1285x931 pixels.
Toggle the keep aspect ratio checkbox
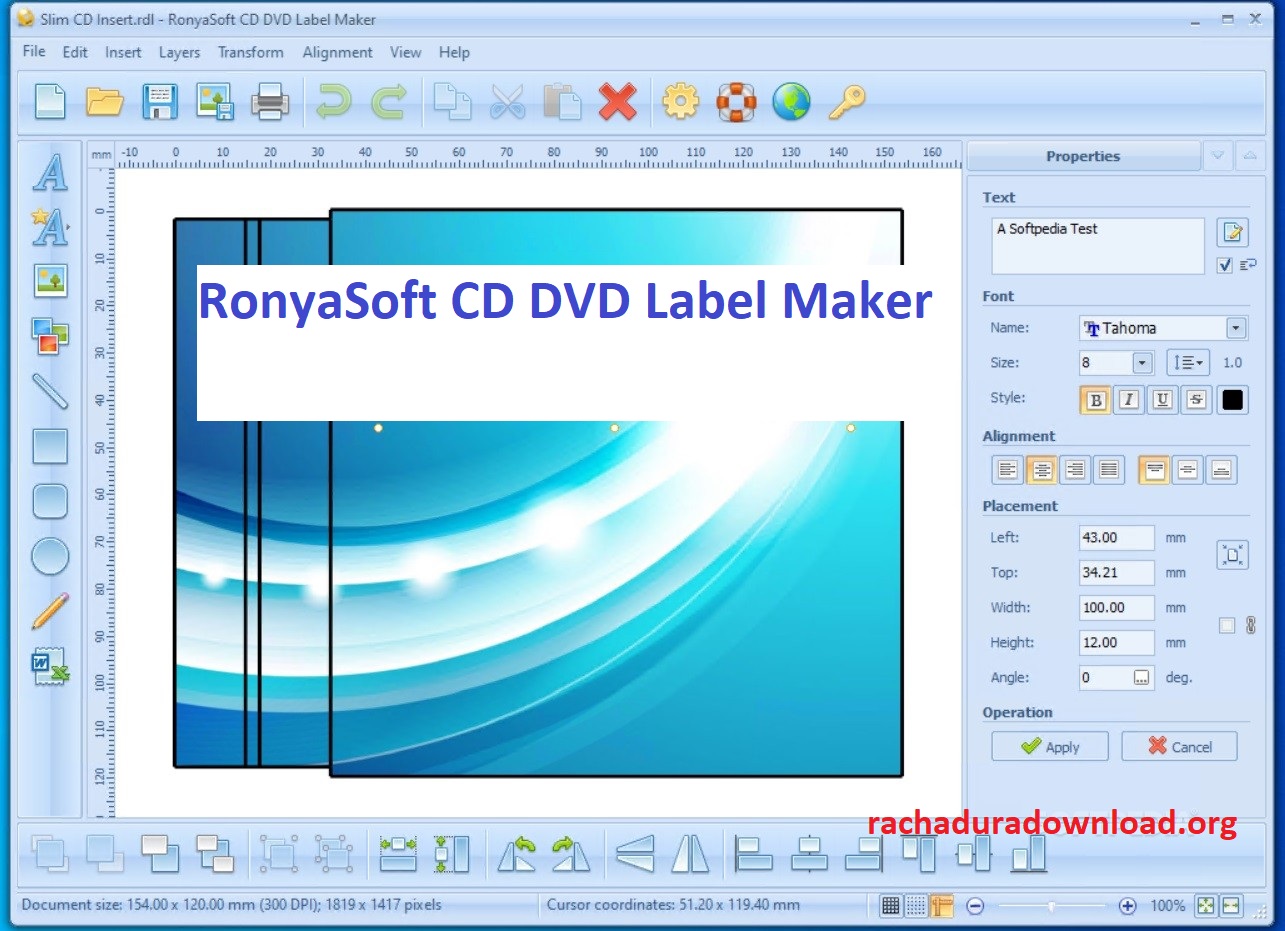click(x=1227, y=626)
